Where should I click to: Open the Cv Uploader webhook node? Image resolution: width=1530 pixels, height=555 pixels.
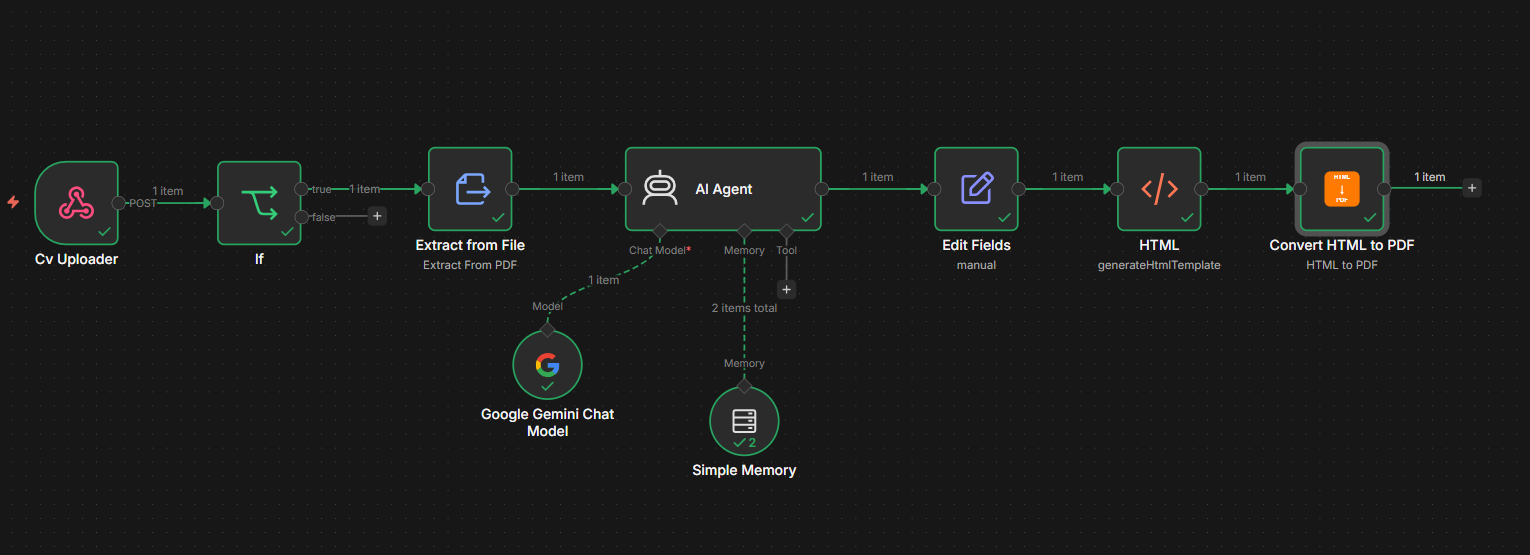coord(76,203)
